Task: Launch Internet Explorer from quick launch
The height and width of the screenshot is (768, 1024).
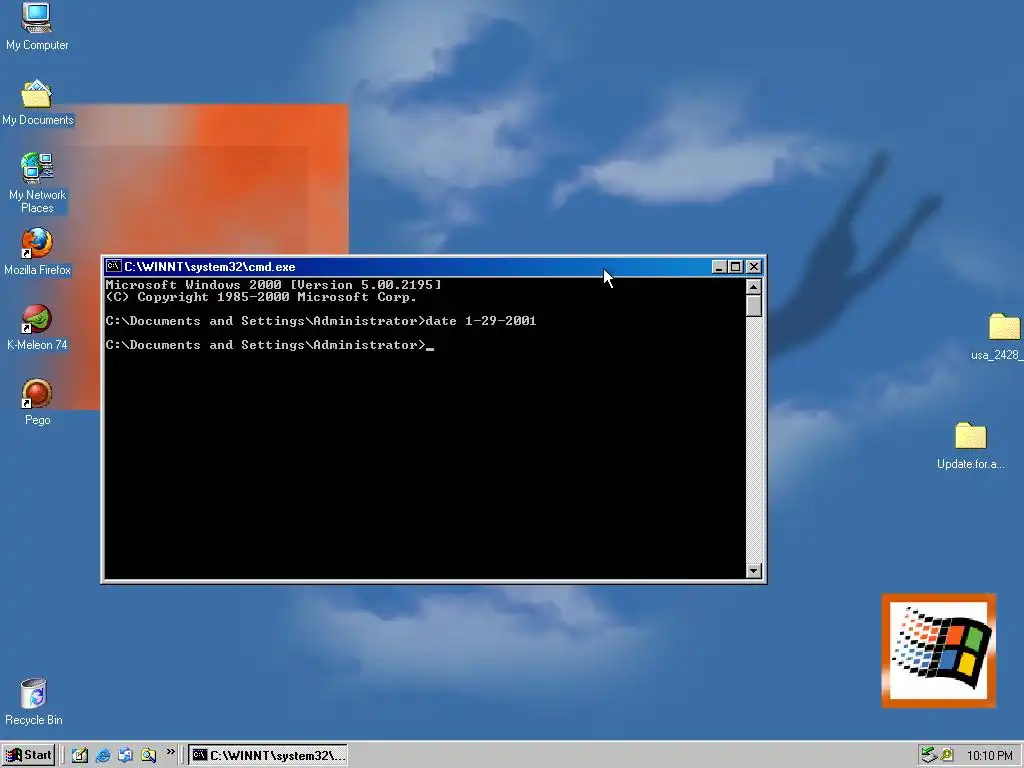Action: coord(103,756)
